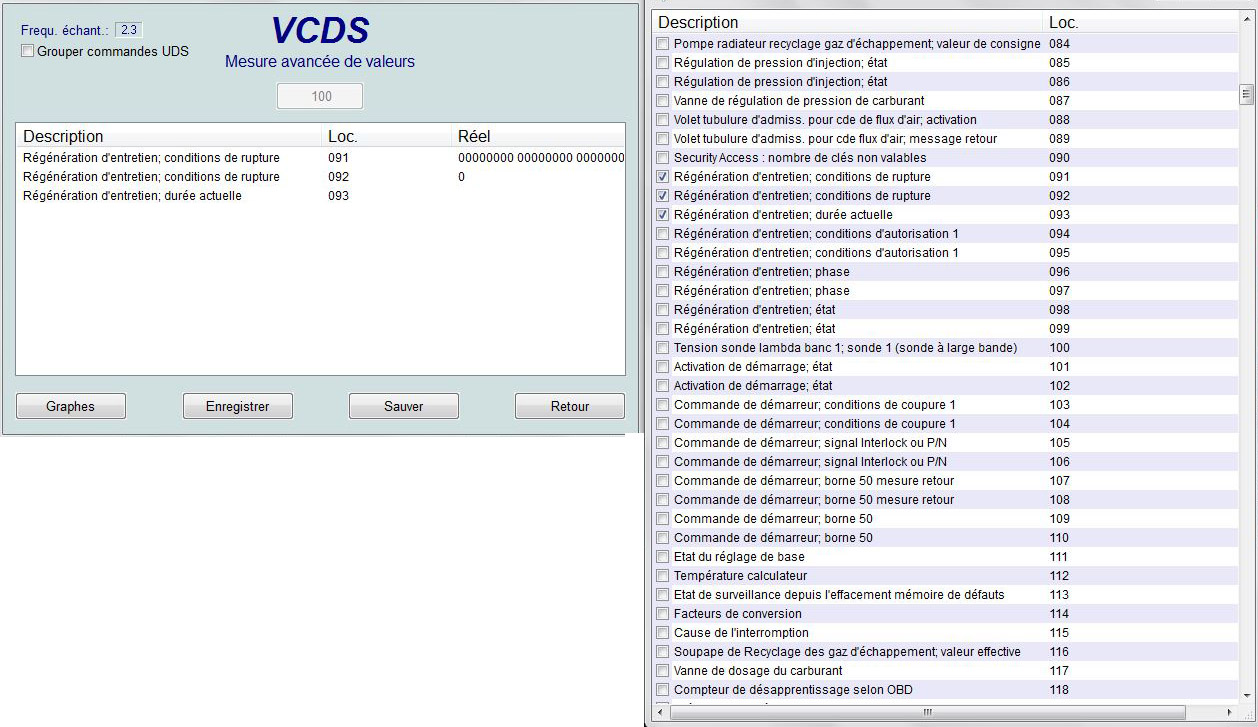The image size is (1258, 727).
Task: Check conditions d'autorisation 1 at Loc. 095
Action: point(662,253)
